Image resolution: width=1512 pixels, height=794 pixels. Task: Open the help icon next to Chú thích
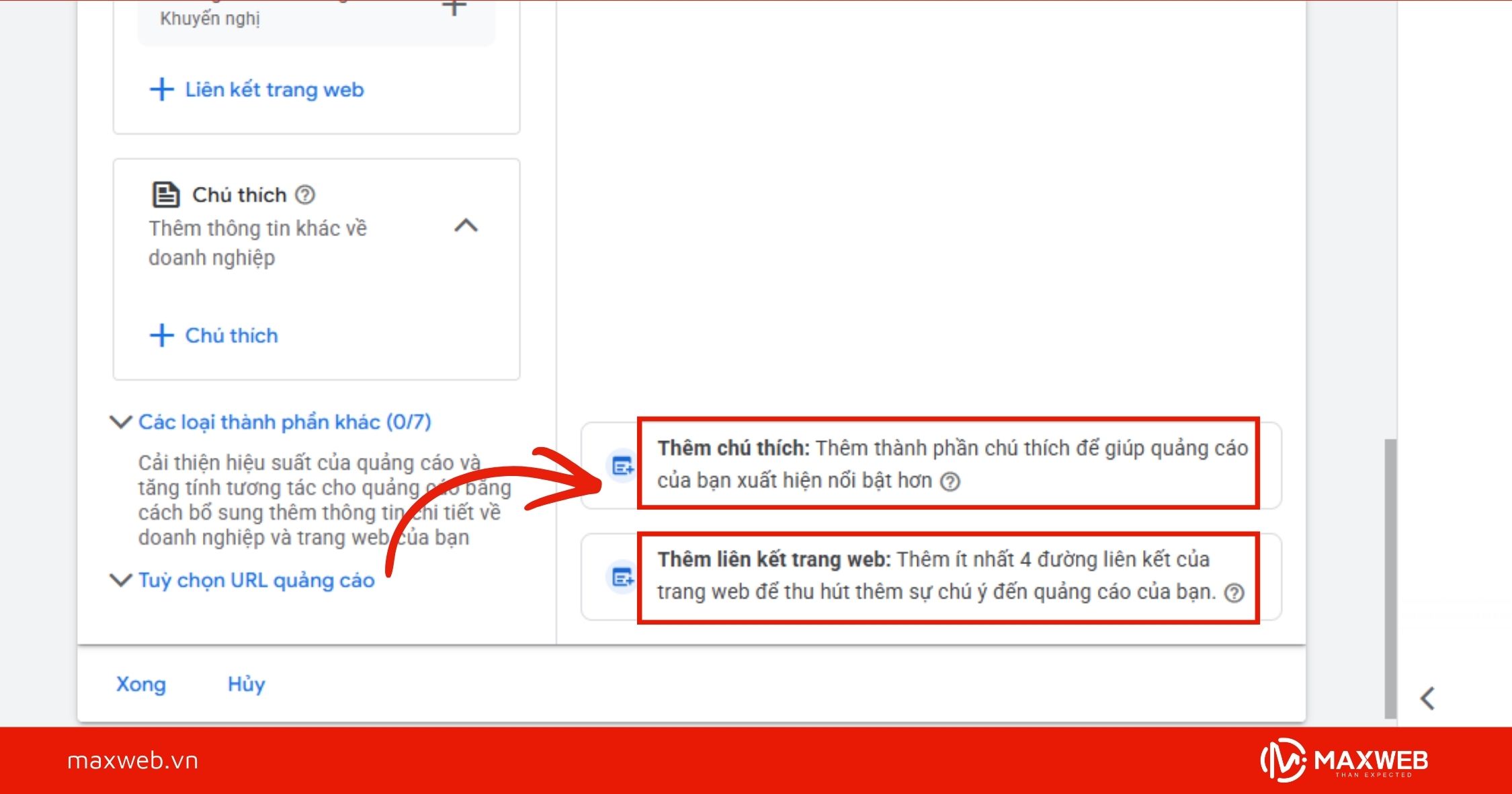point(304,194)
